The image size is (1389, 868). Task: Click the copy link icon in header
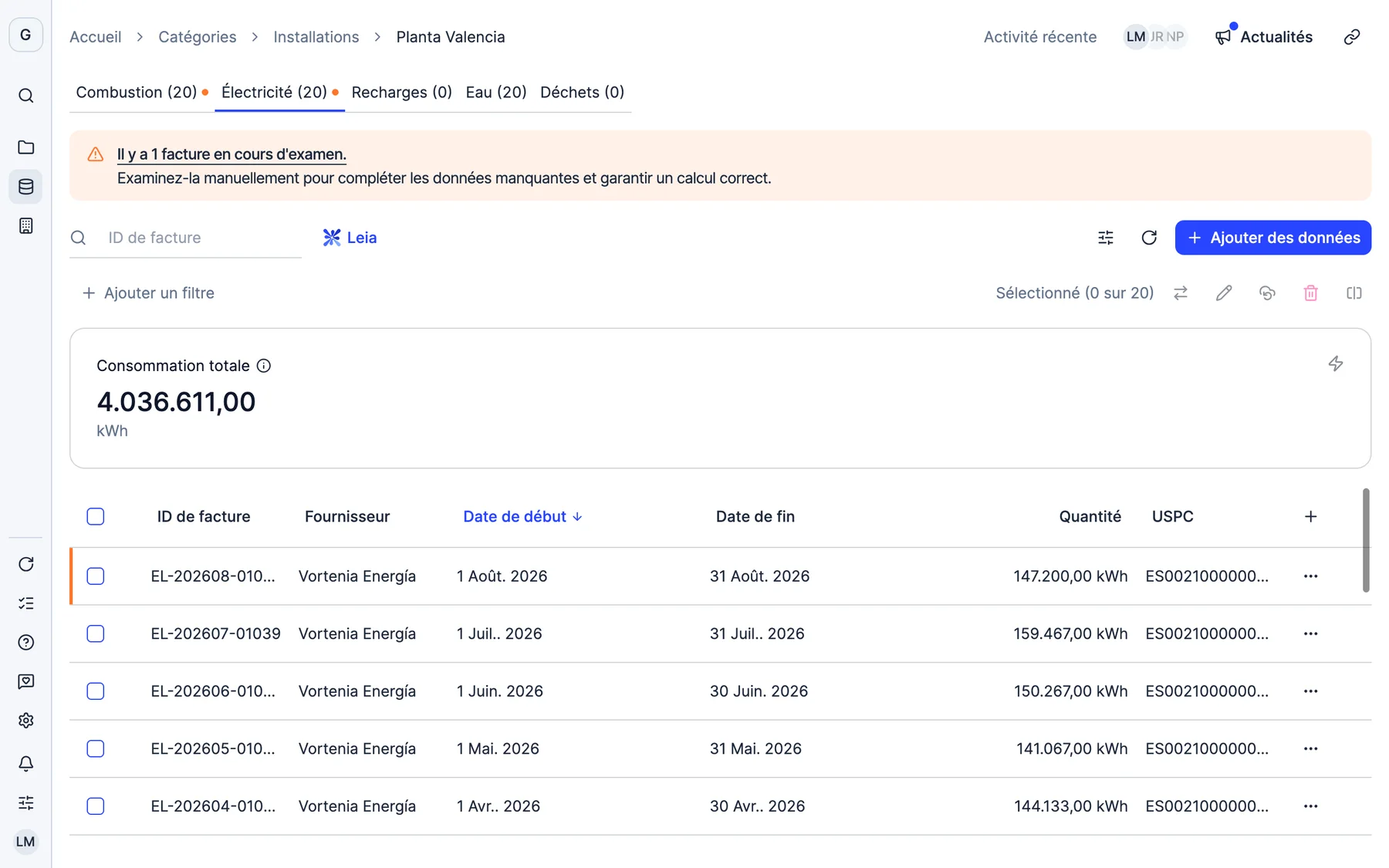1352,37
